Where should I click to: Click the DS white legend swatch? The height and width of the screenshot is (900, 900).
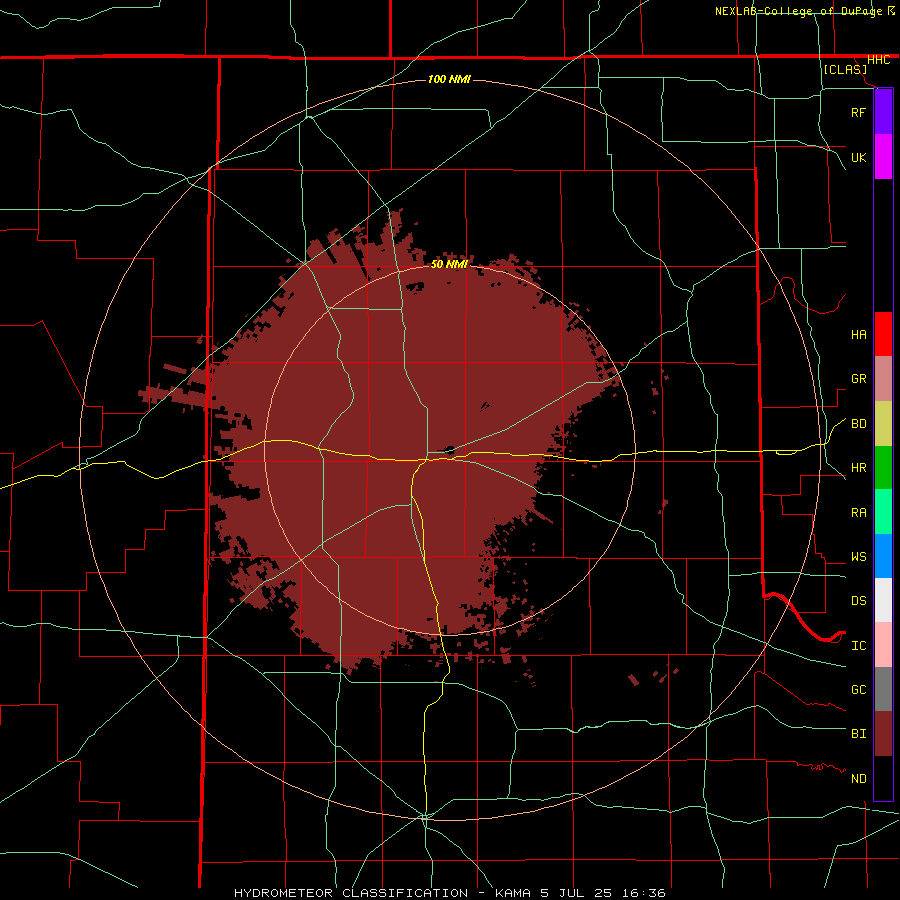click(x=883, y=600)
